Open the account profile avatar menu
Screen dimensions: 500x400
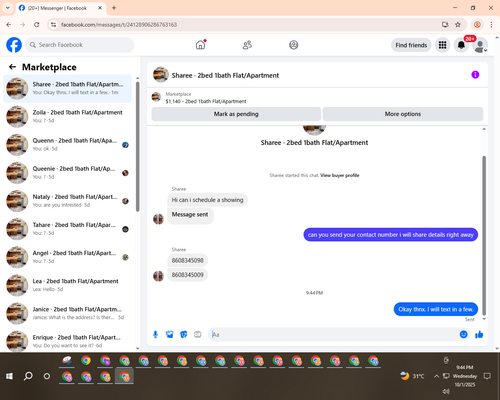(x=480, y=45)
